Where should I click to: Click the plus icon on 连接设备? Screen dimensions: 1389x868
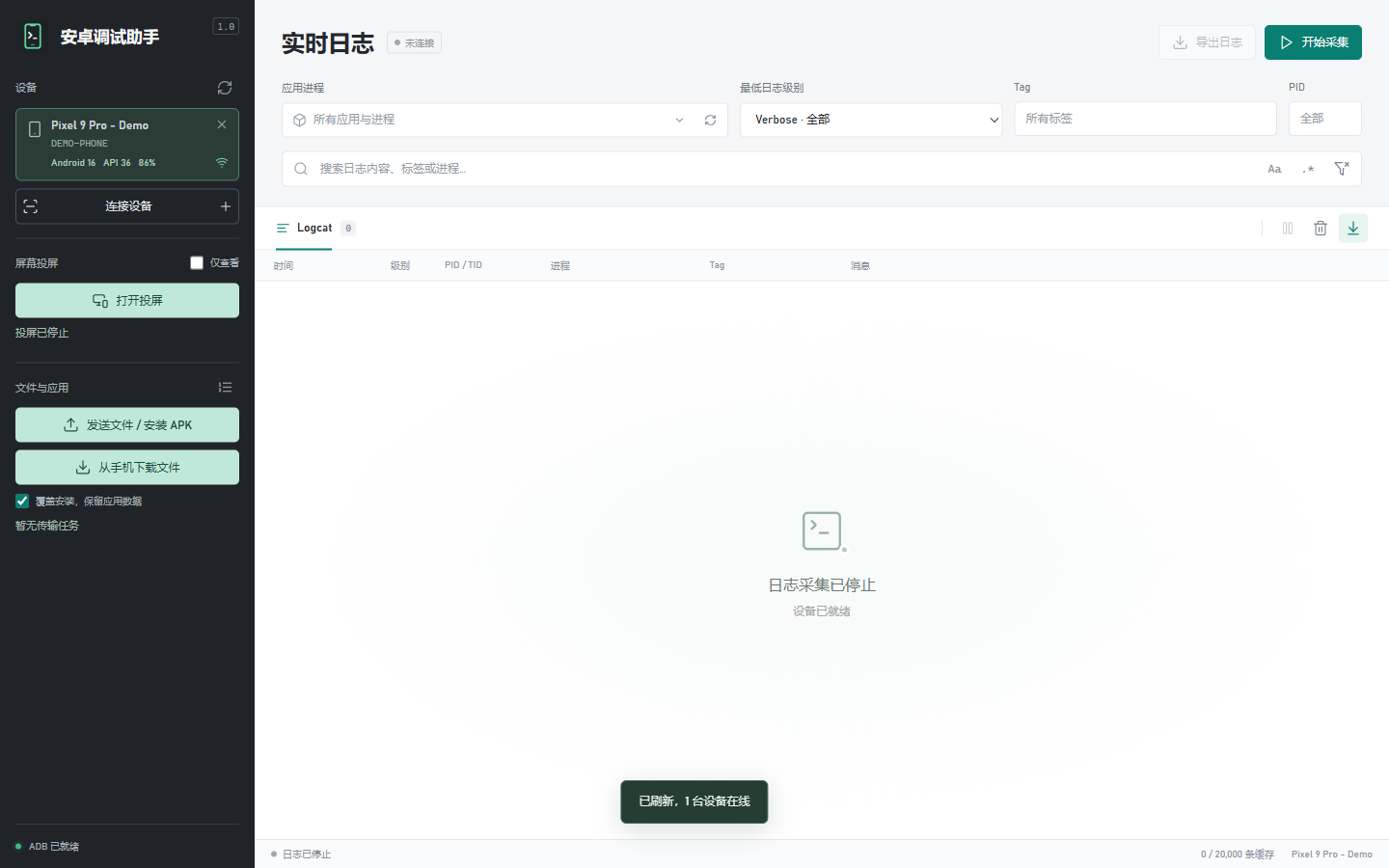click(x=226, y=206)
